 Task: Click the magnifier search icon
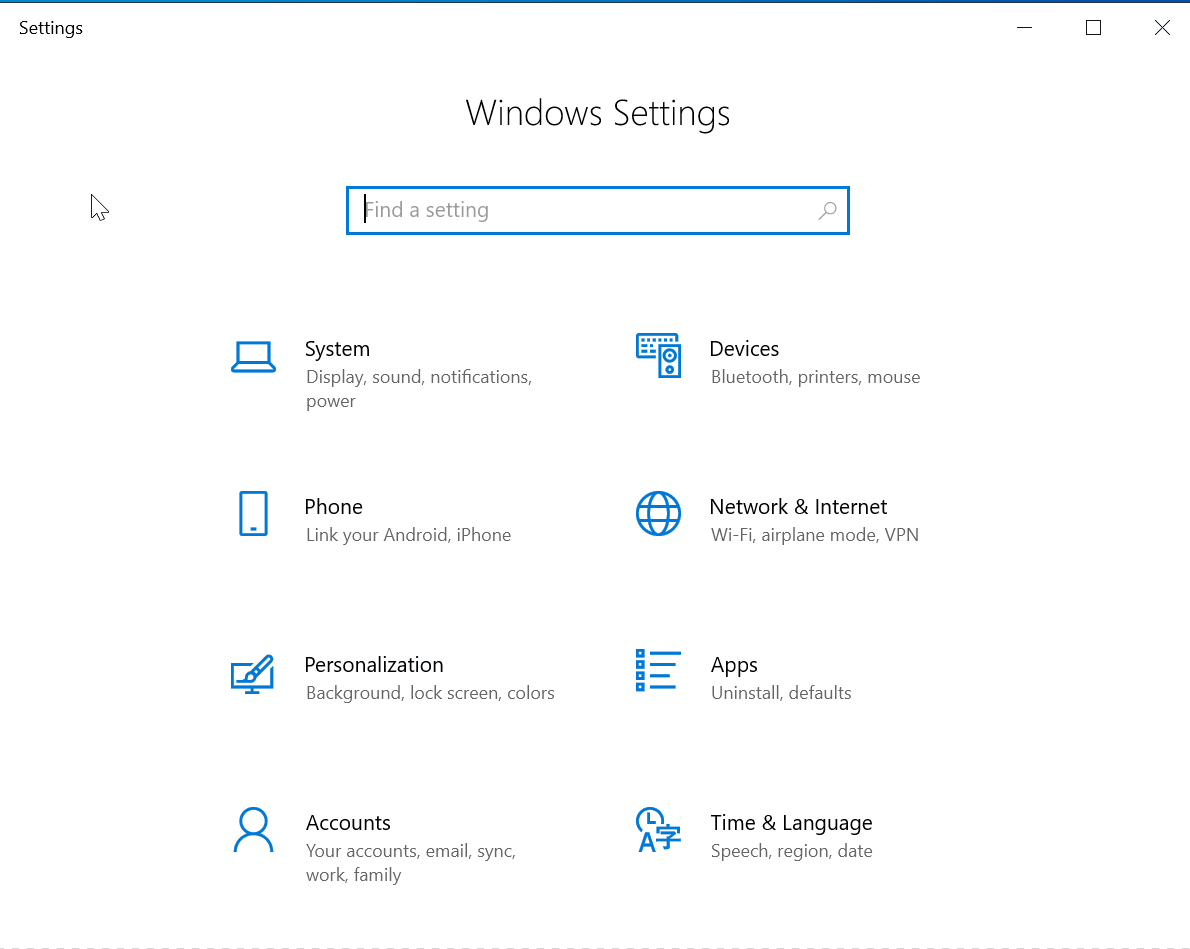(827, 210)
